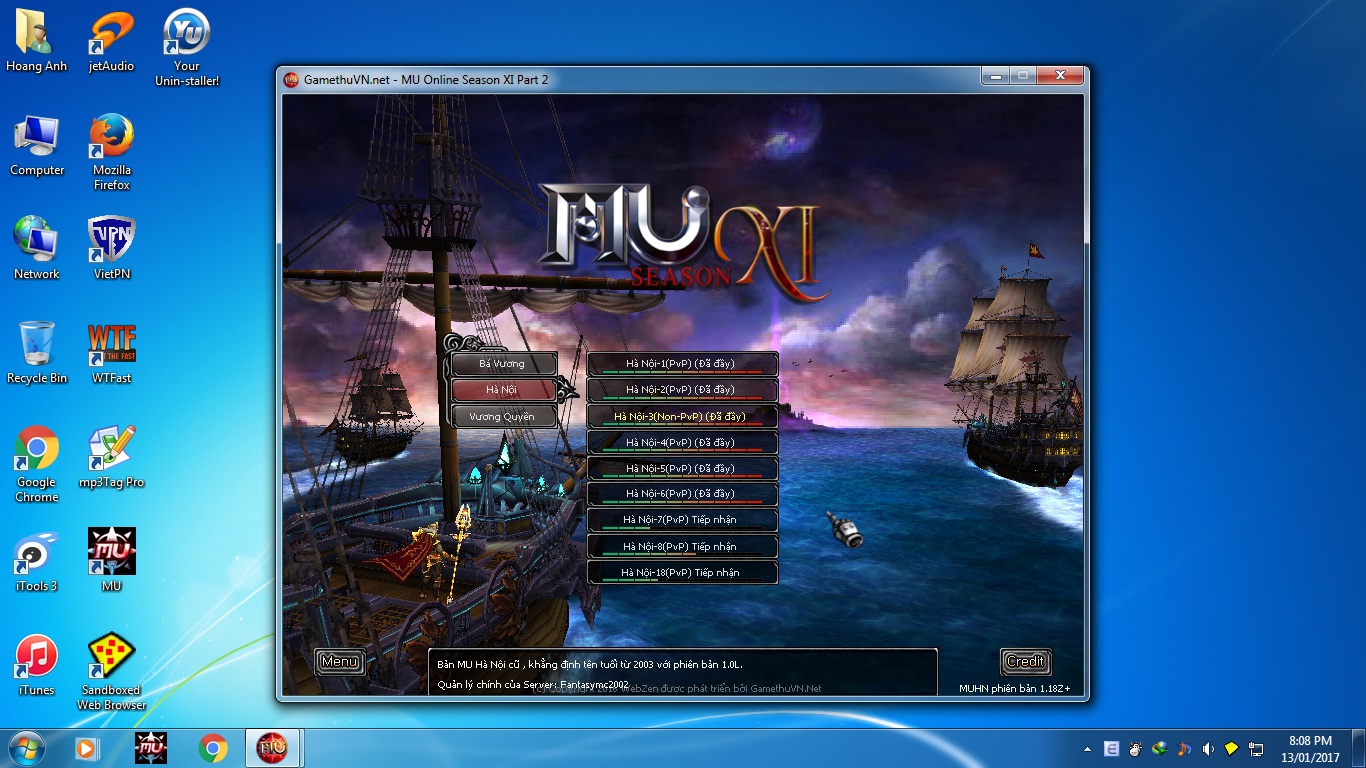The height and width of the screenshot is (768, 1366).
Task: Select the VietPN desktop shortcut
Action: coord(111,249)
